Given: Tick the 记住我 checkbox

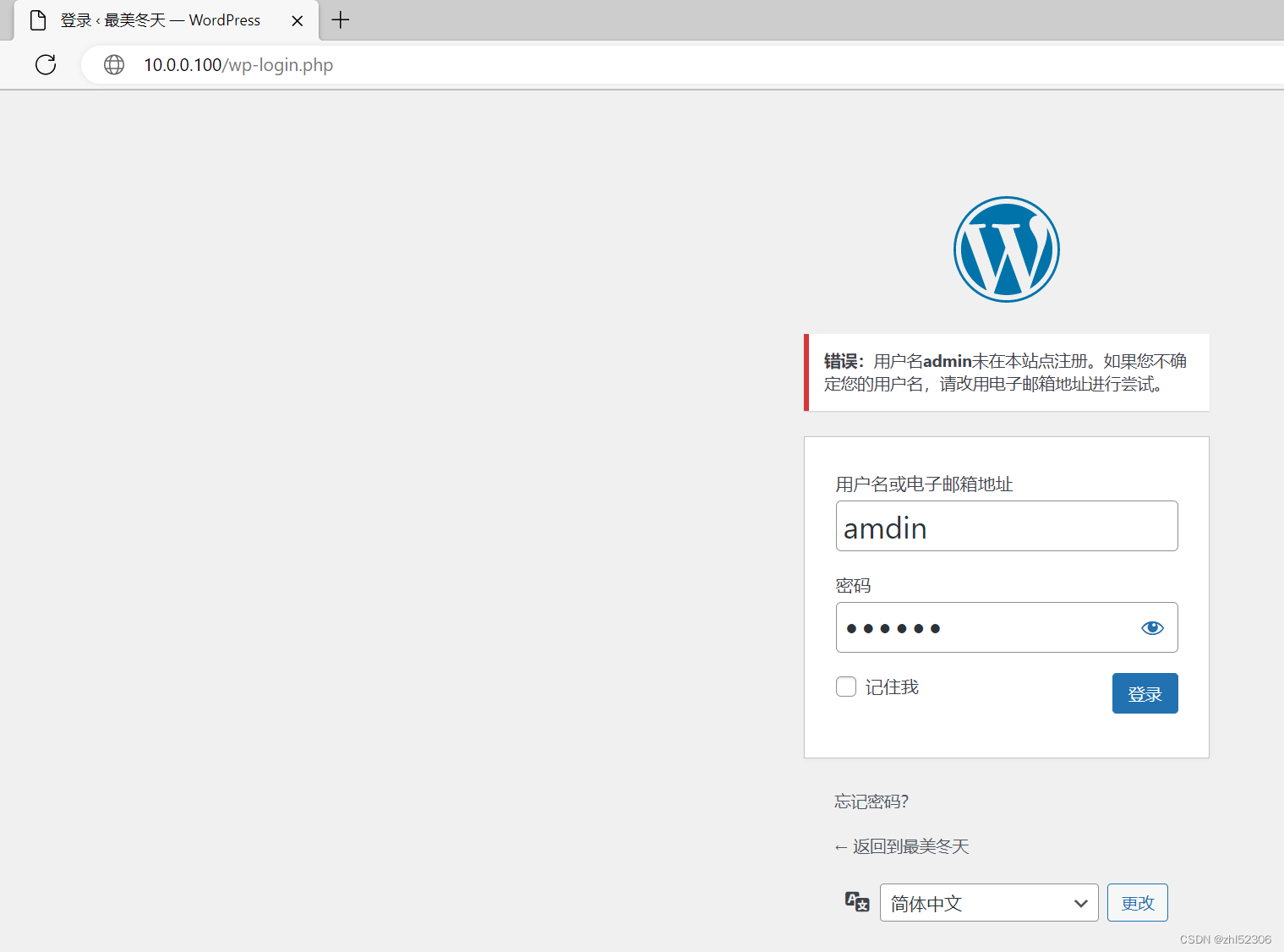Looking at the screenshot, I should point(846,687).
